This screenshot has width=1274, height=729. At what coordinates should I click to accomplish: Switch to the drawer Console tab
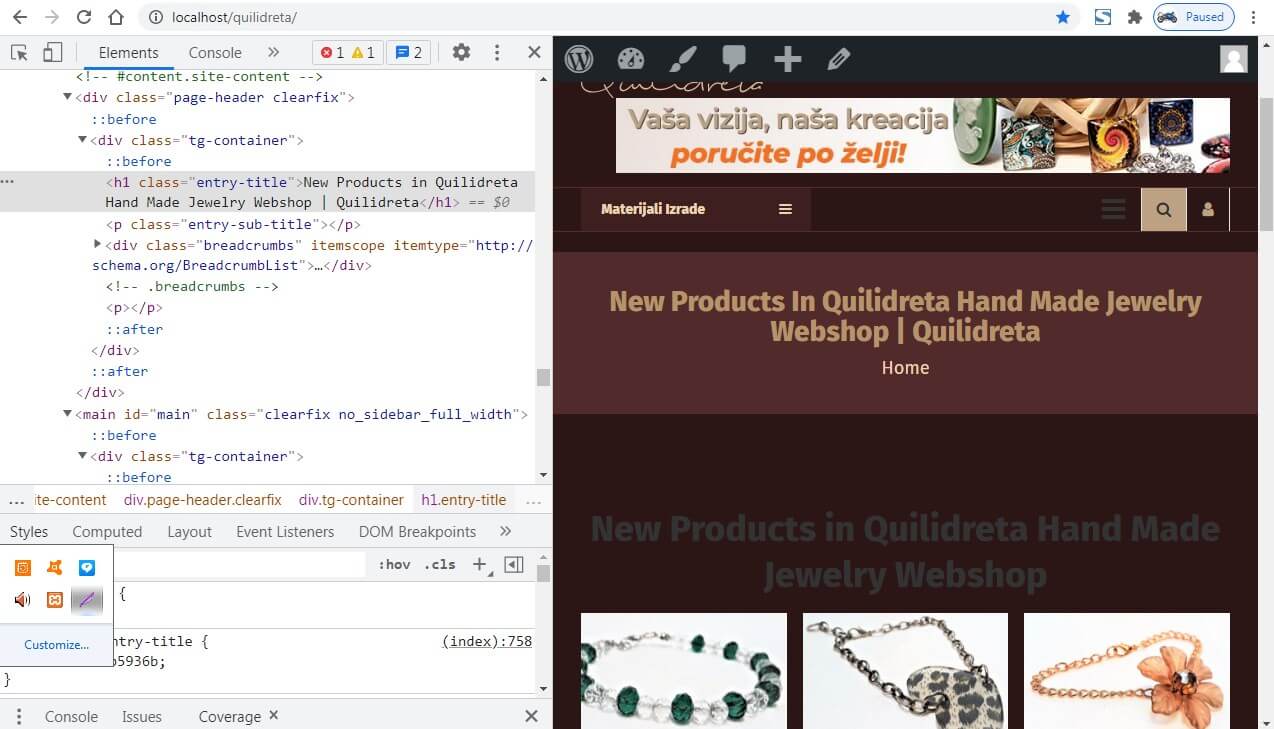click(71, 716)
